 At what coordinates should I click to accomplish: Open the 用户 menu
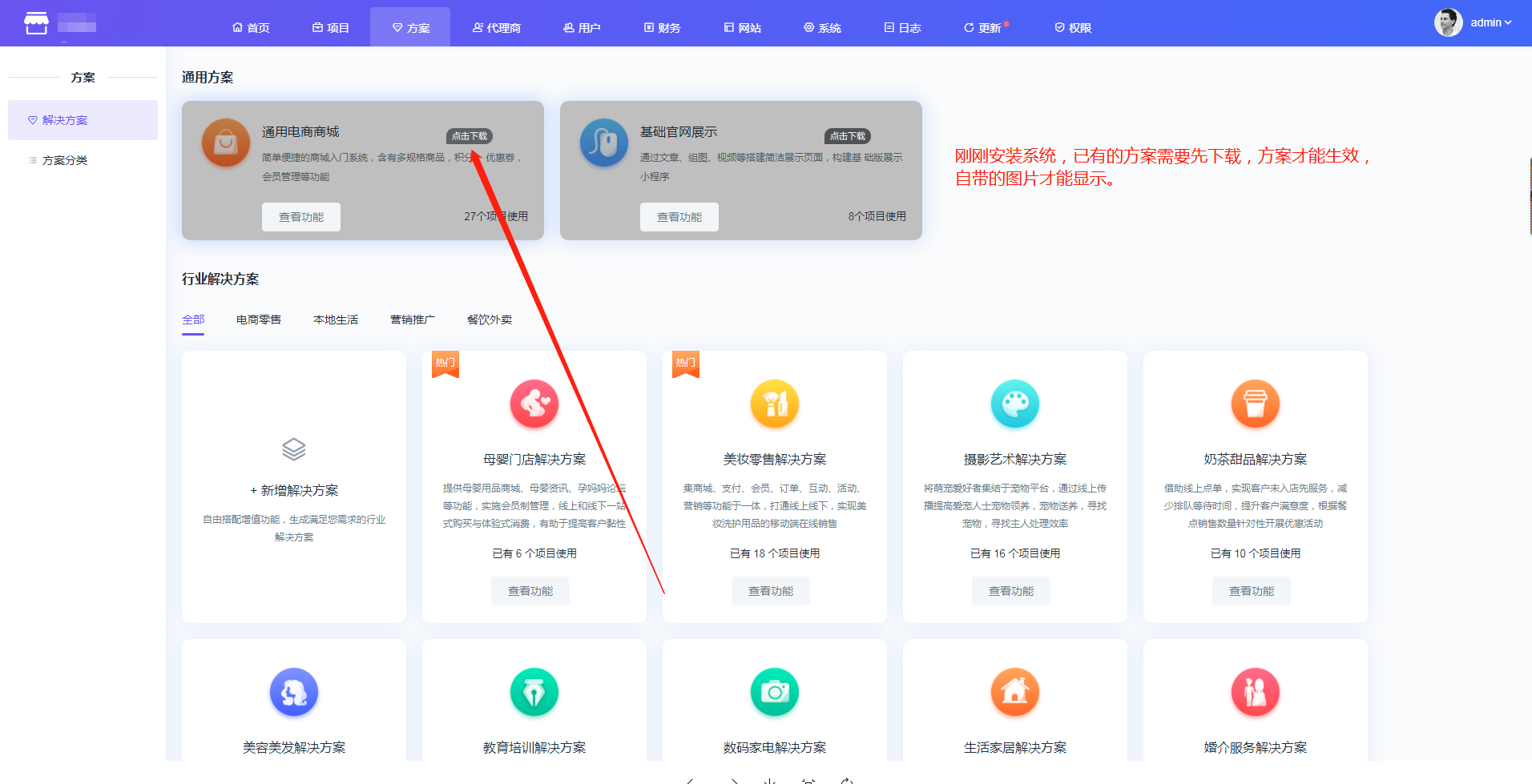[x=582, y=28]
